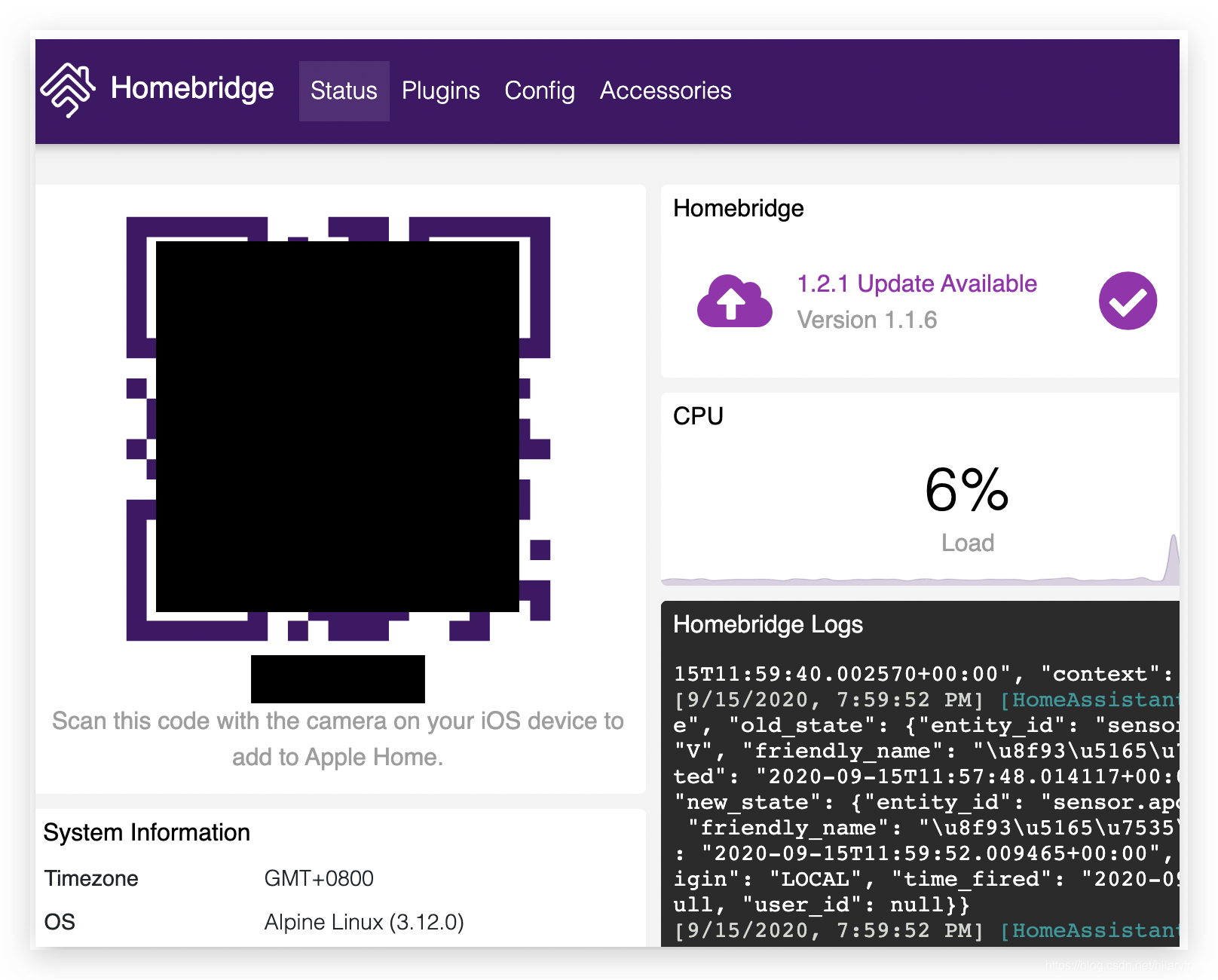Select the Alpine Linux (3.12.0) value
The height and width of the screenshot is (980, 1218).
pos(364,922)
